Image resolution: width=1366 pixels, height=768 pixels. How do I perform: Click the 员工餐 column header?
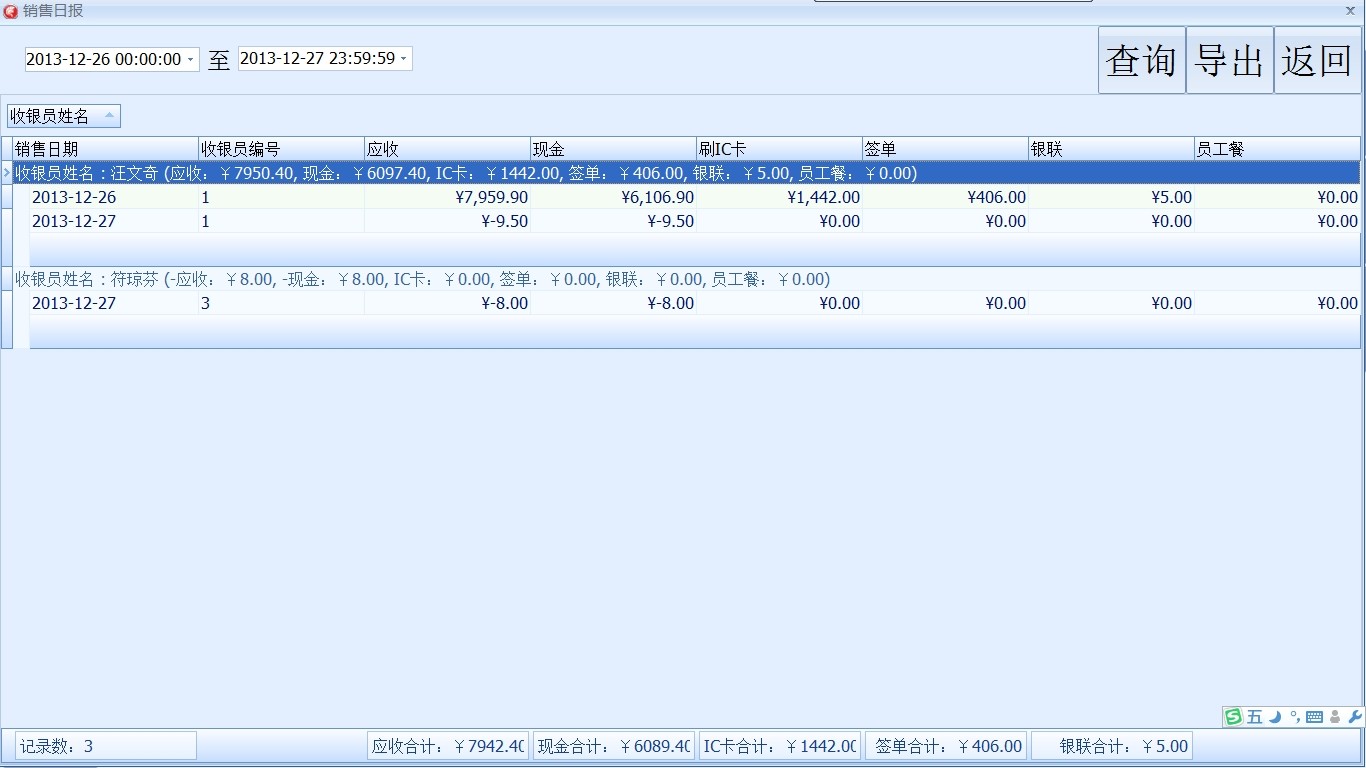tap(1277, 149)
